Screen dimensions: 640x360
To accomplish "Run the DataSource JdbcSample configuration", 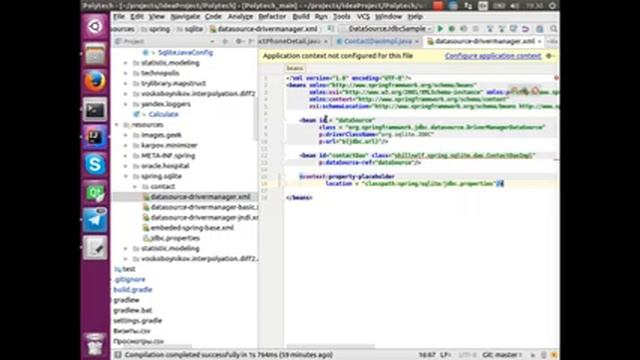I will click(440, 29).
